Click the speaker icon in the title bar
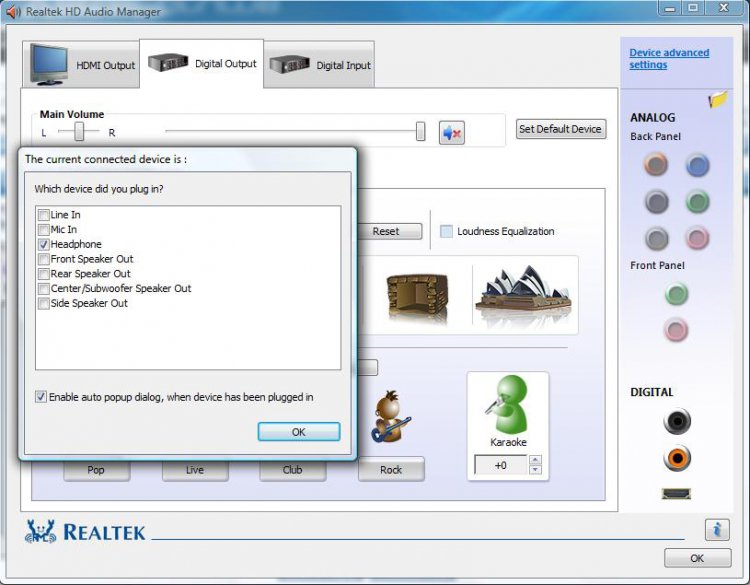 [x=13, y=11]
